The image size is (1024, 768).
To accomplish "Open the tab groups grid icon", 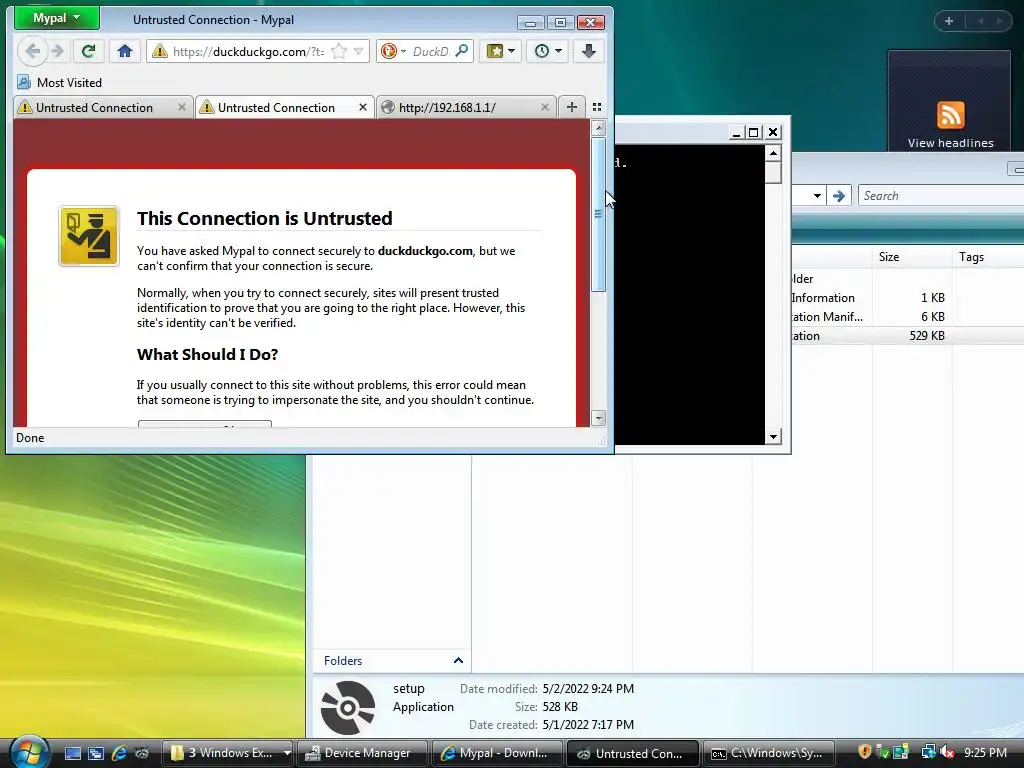I will [597, 107].
